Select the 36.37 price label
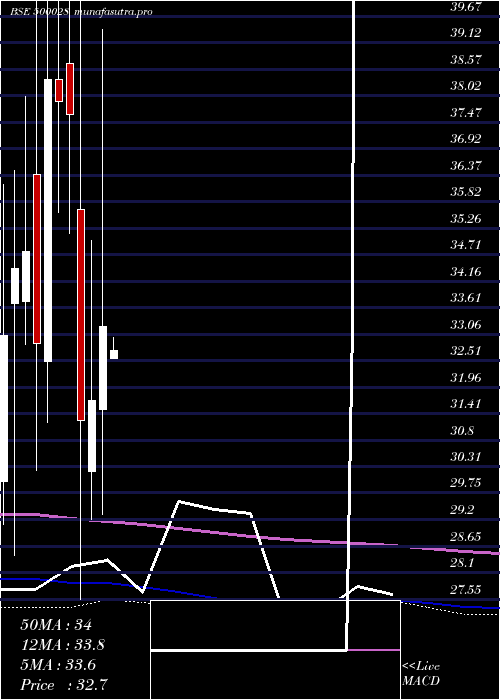 465,166
